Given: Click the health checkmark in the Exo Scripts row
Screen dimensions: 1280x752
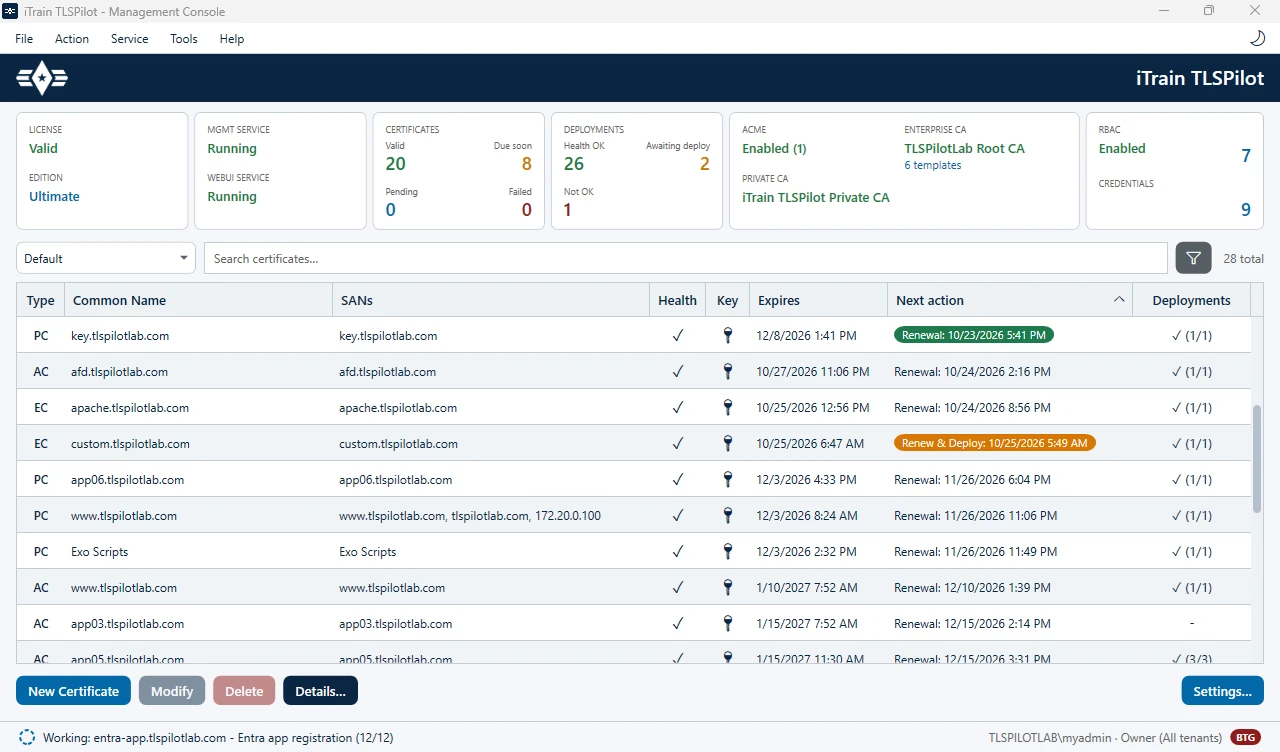Looking at the screenshot, I should 677,552.
